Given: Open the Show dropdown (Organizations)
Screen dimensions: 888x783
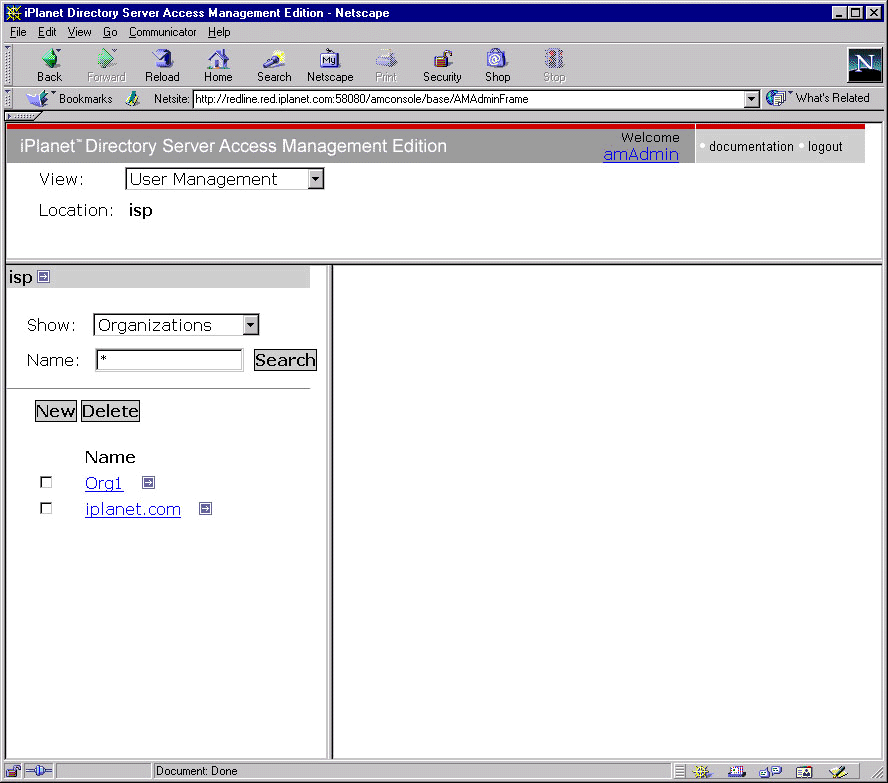Looking at the screenshot, I should coord(176,325).
